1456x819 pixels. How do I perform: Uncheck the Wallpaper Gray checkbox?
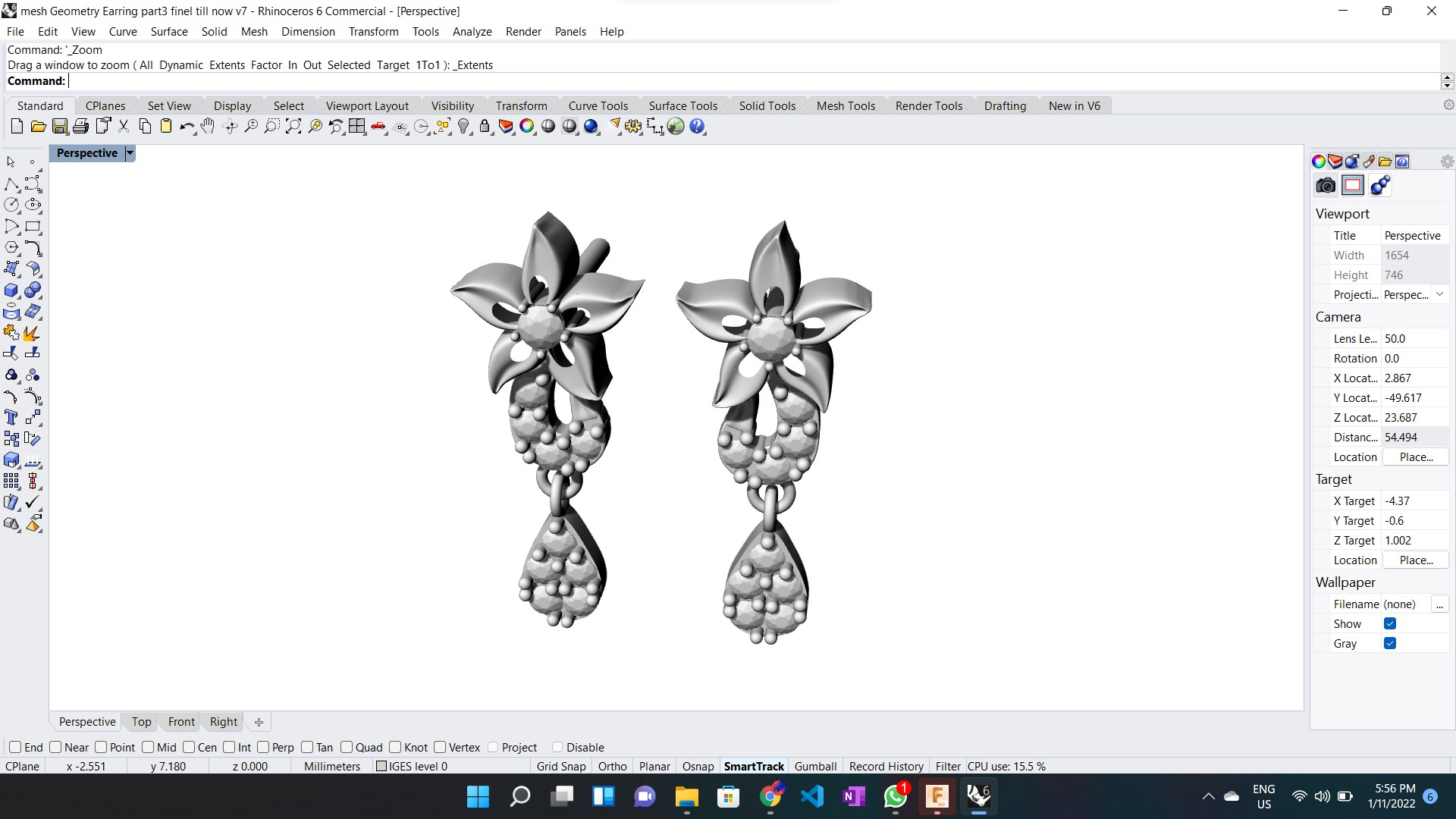point(1390,643)
